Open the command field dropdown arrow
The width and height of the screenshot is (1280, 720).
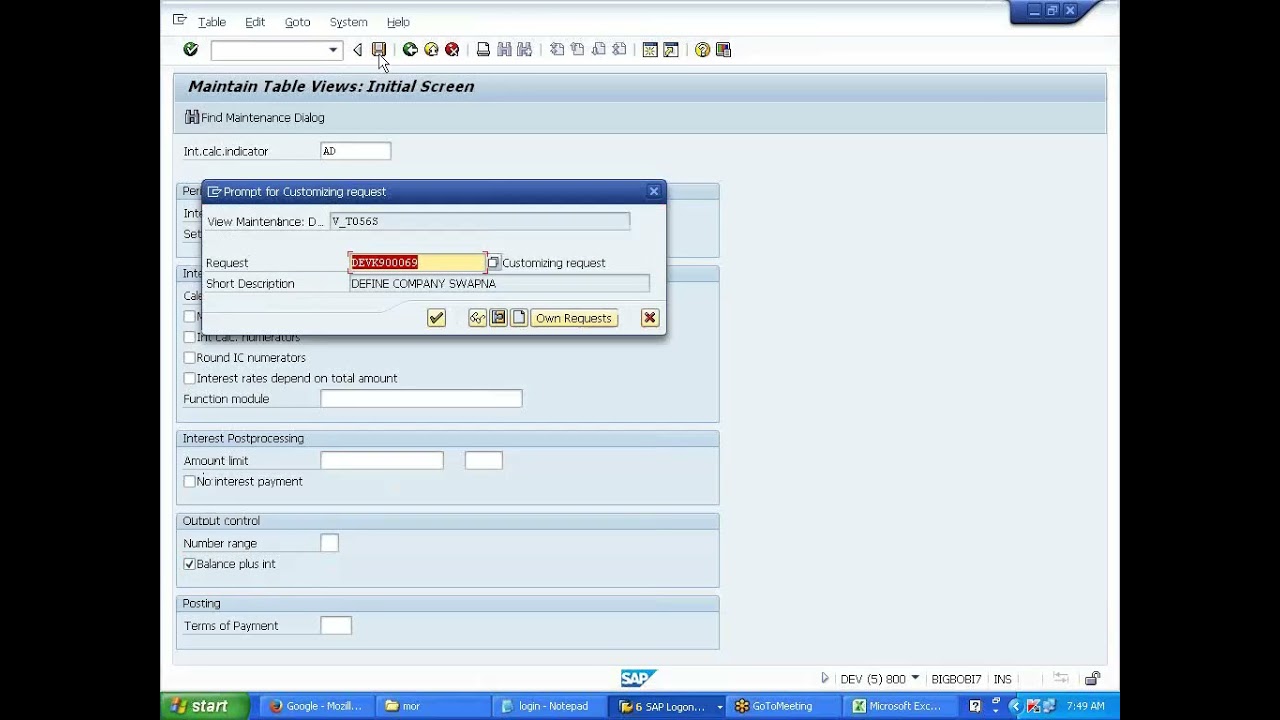333,50
